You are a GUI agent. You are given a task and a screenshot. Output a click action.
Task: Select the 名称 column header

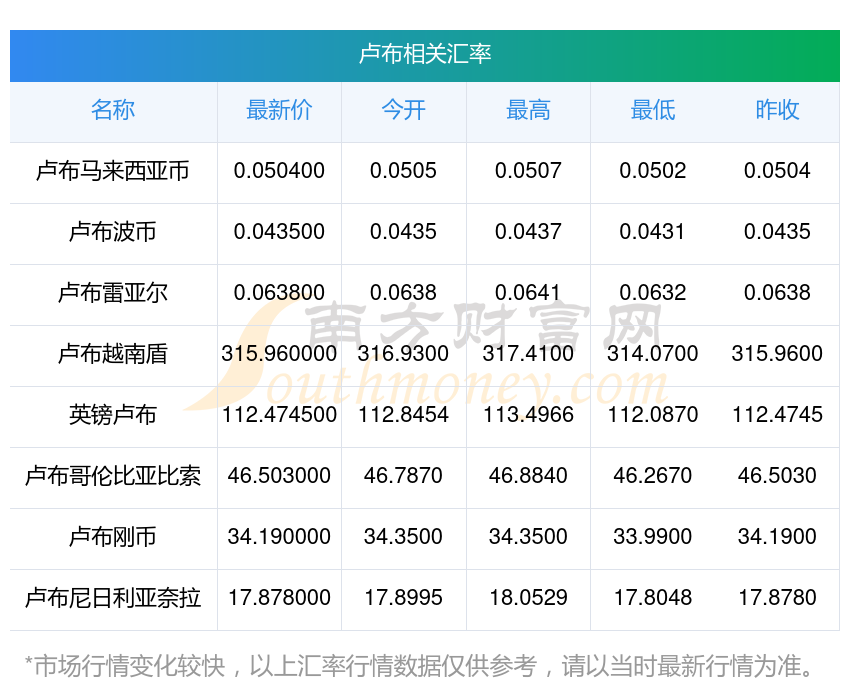[x=113, y=110]
